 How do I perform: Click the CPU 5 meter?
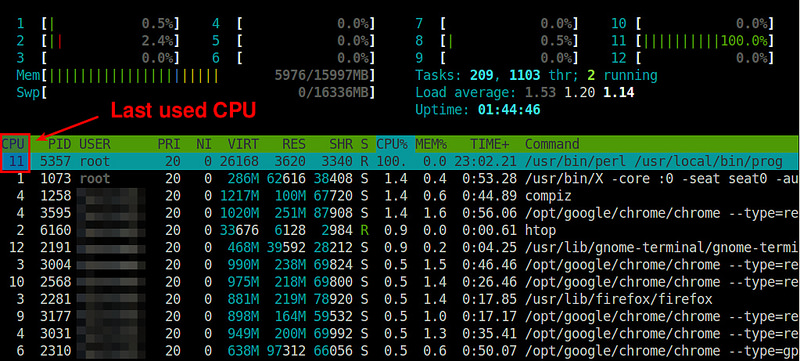(293, 40)
